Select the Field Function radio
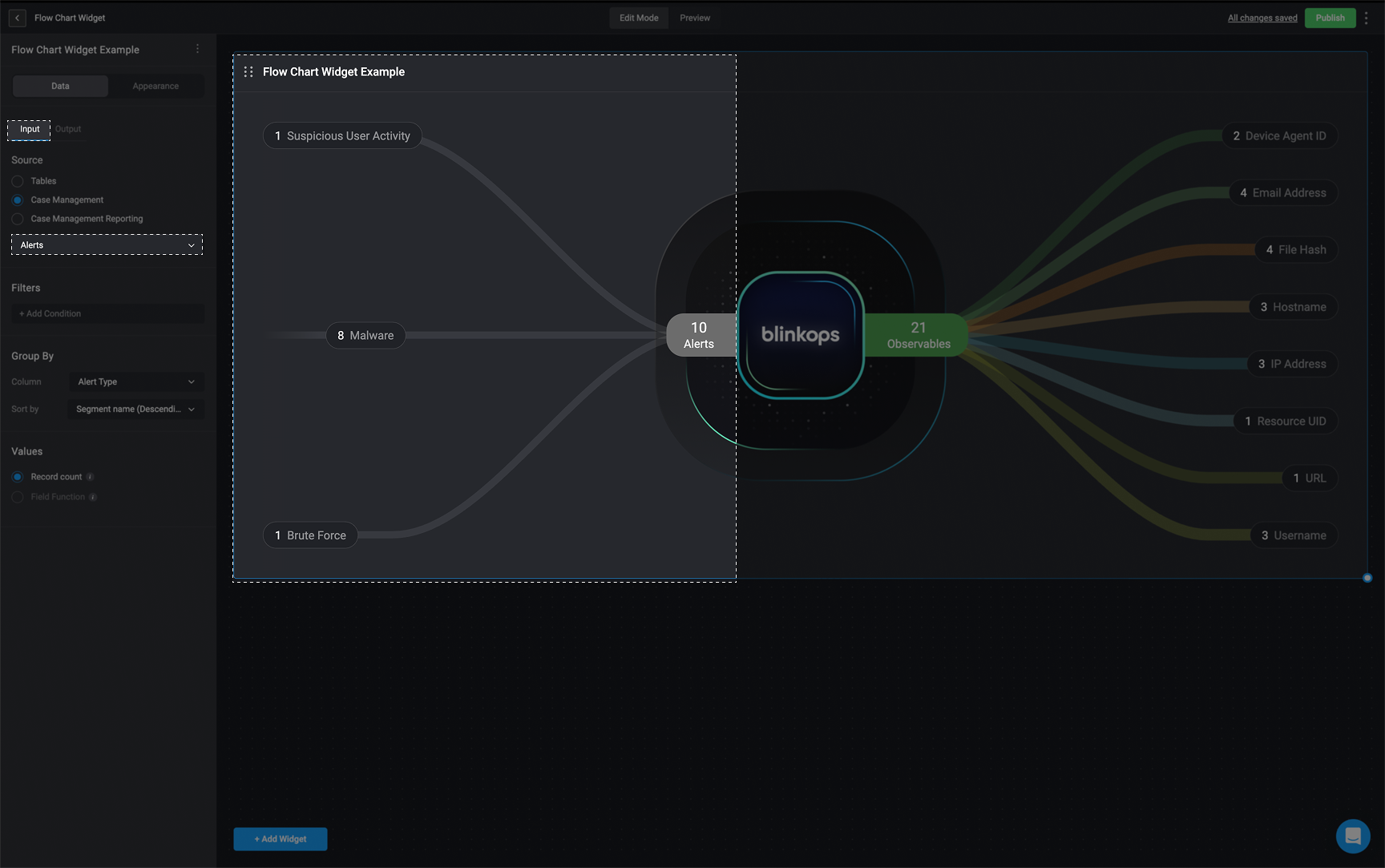The width and height of the screenshot is (1385, 868). (18, 497)
